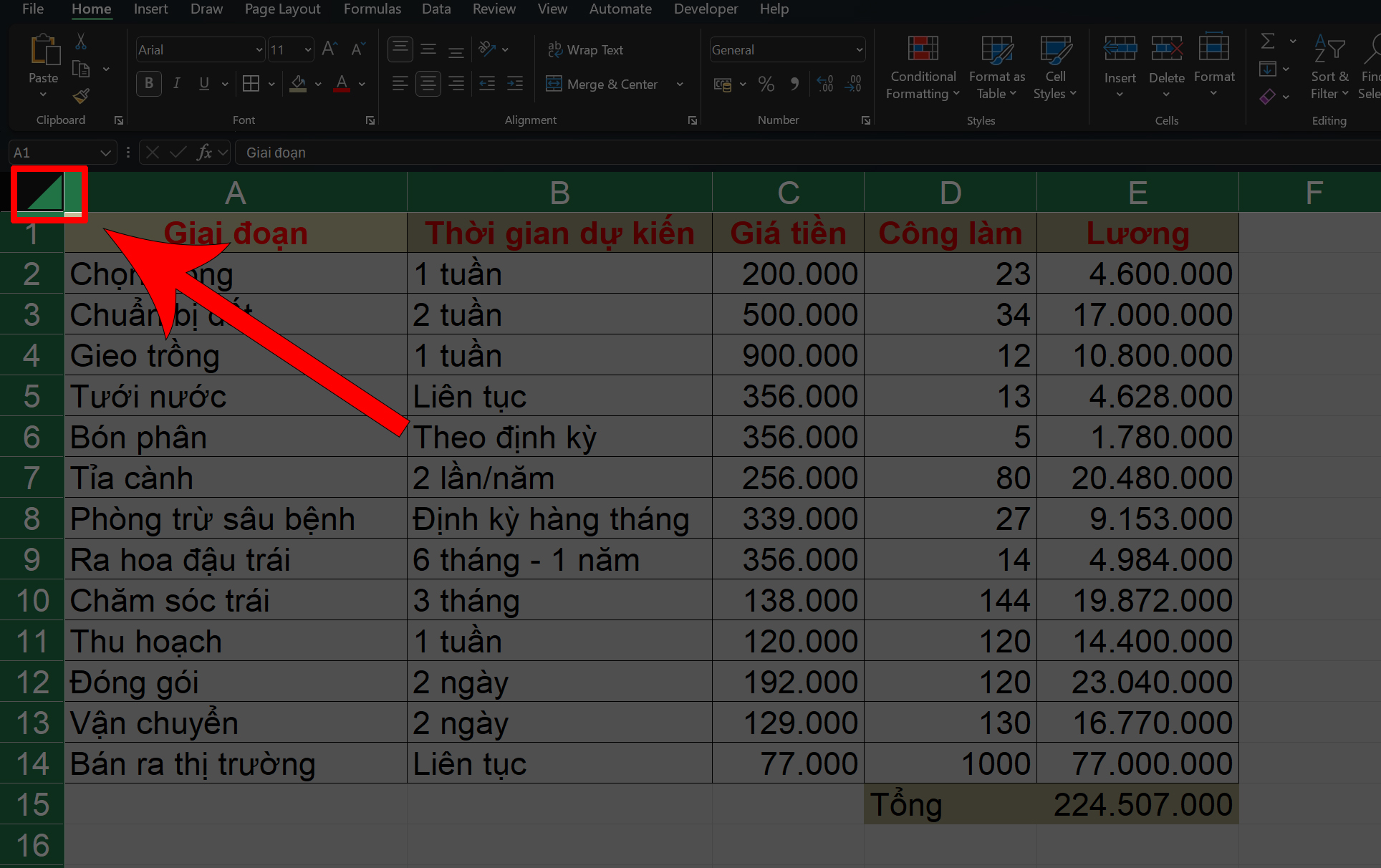Toggle Center horizontal alignment
Screen dimensions: 1381x868
(428, 84)
